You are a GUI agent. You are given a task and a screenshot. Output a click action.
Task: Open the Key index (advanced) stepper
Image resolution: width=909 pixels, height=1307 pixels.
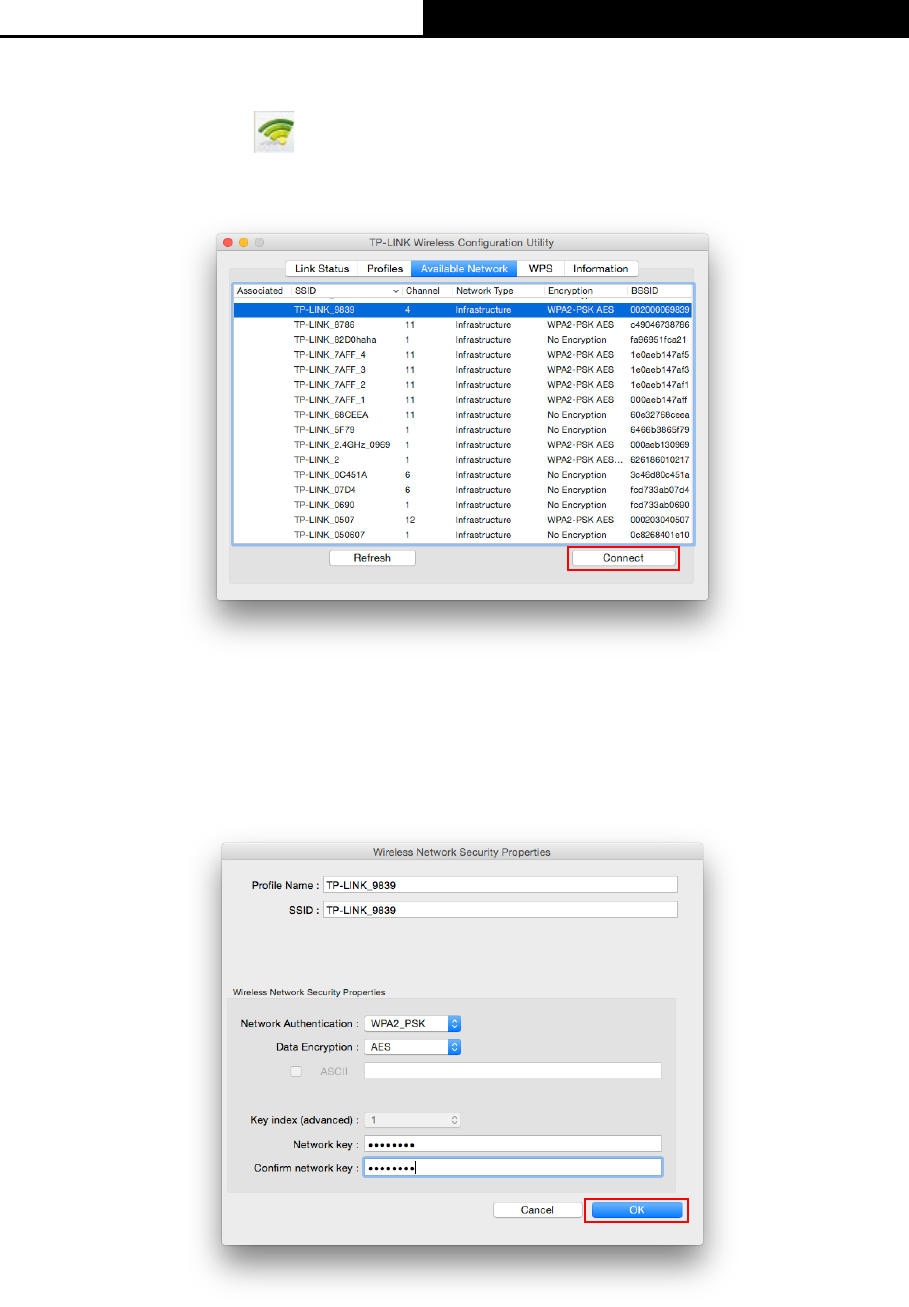tap(412, 1121)
